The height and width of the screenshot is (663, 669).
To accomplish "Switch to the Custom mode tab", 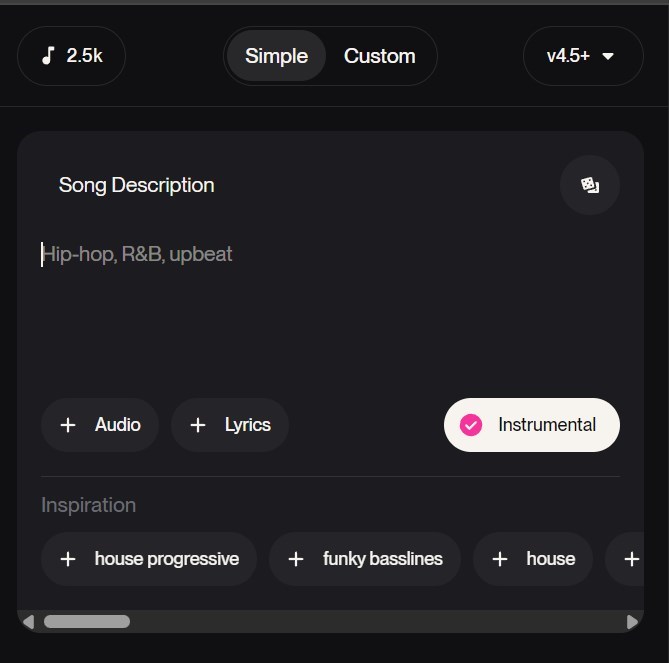I will click(x=380, y=56).
